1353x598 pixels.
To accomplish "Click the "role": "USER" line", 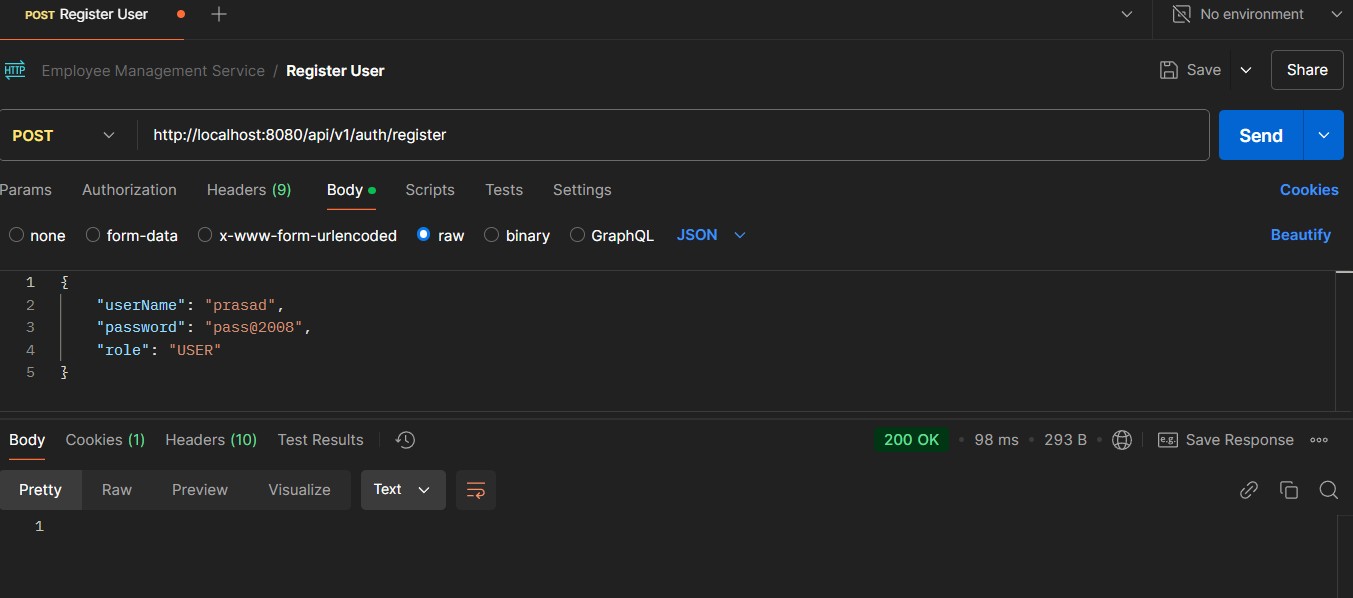I will tap(158, 350).
